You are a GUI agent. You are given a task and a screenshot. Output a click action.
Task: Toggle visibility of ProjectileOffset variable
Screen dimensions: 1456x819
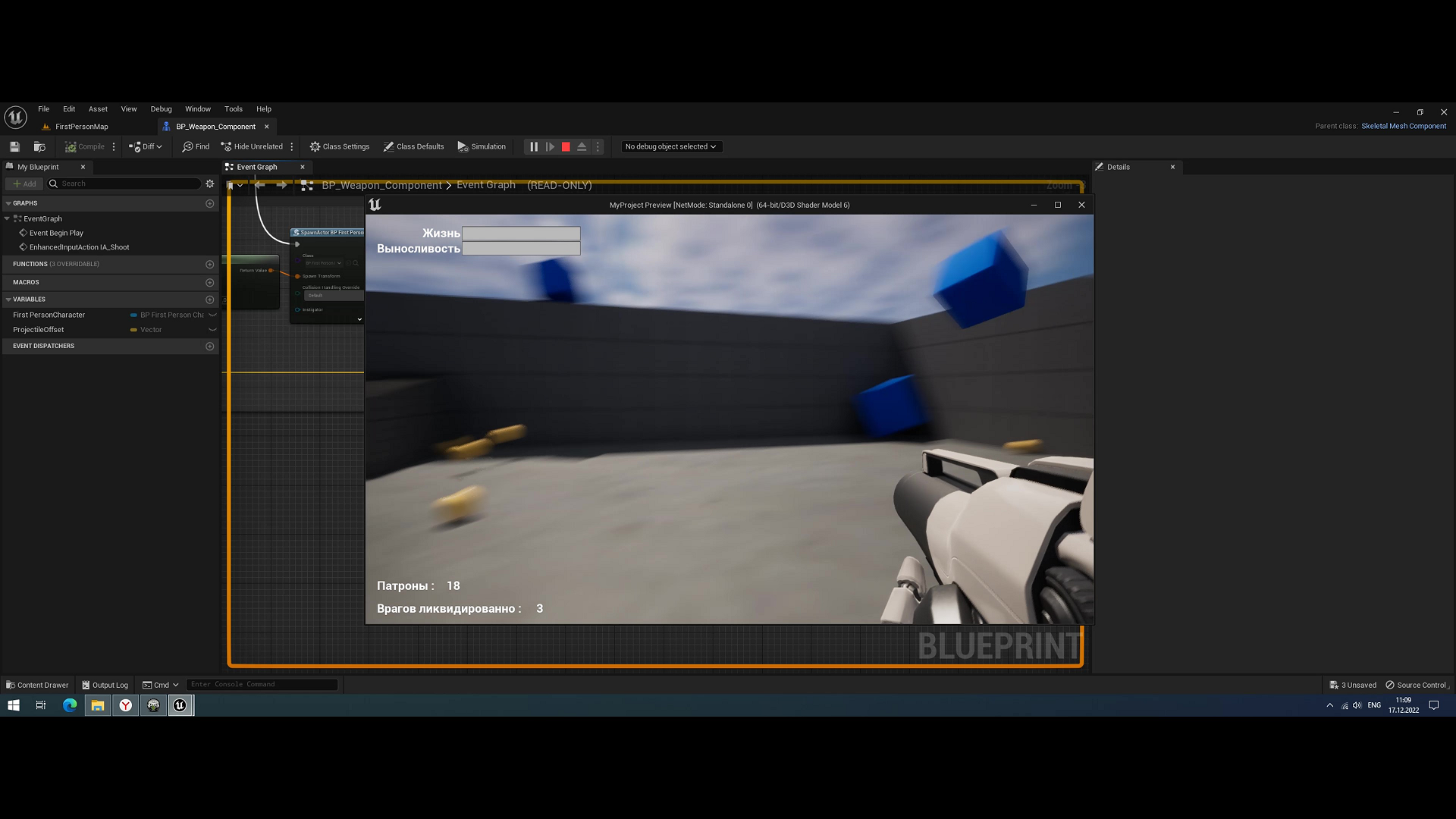213,330
